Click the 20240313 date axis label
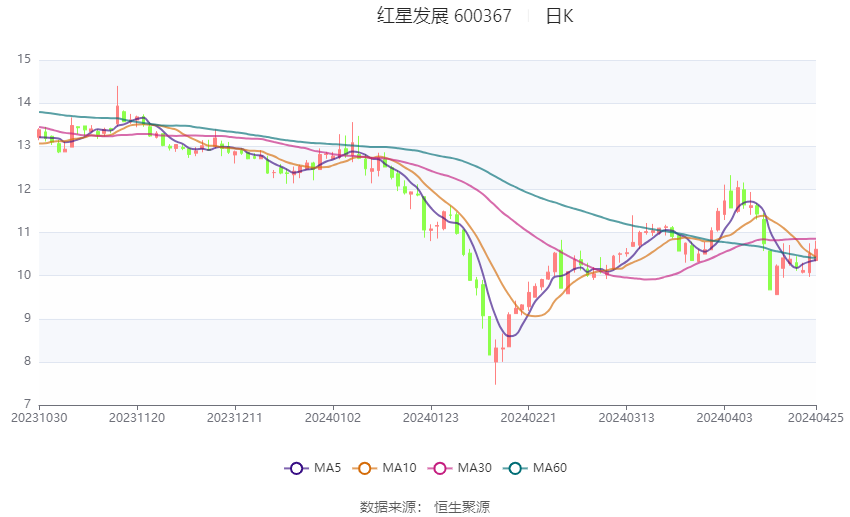850x517 pixels. (x=626, y=418)
